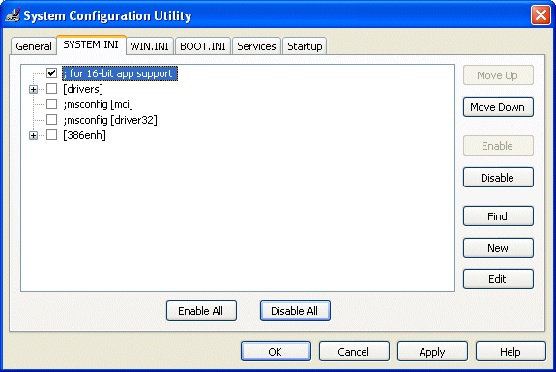Switch to the General tab
The height and width of the screenshot is (372, 556).
33,46
